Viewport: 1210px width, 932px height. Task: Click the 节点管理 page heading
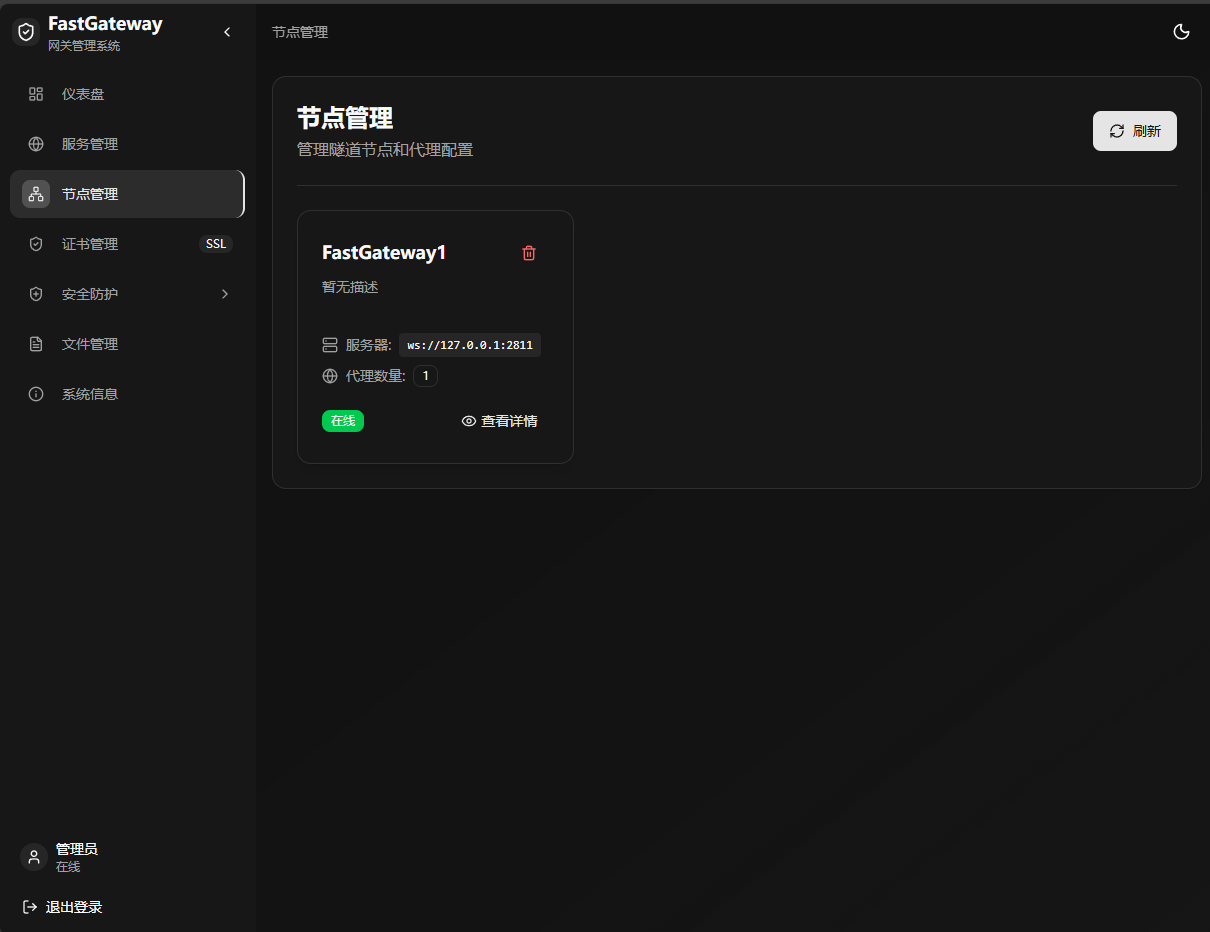pos(345,118)
